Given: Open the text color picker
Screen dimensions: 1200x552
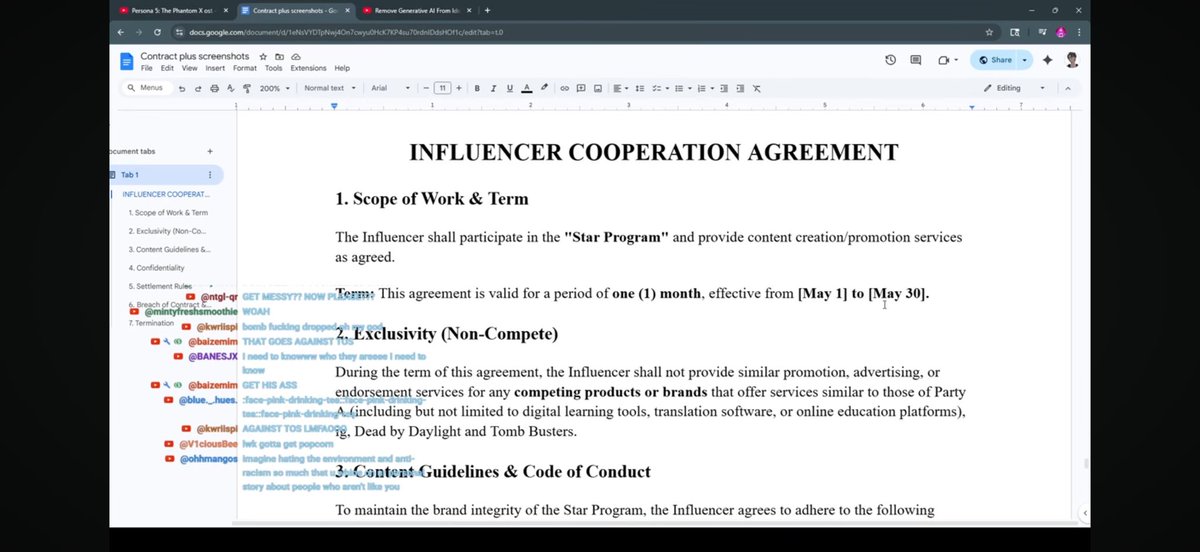Looking at the screenshot, I should point(526,88).
